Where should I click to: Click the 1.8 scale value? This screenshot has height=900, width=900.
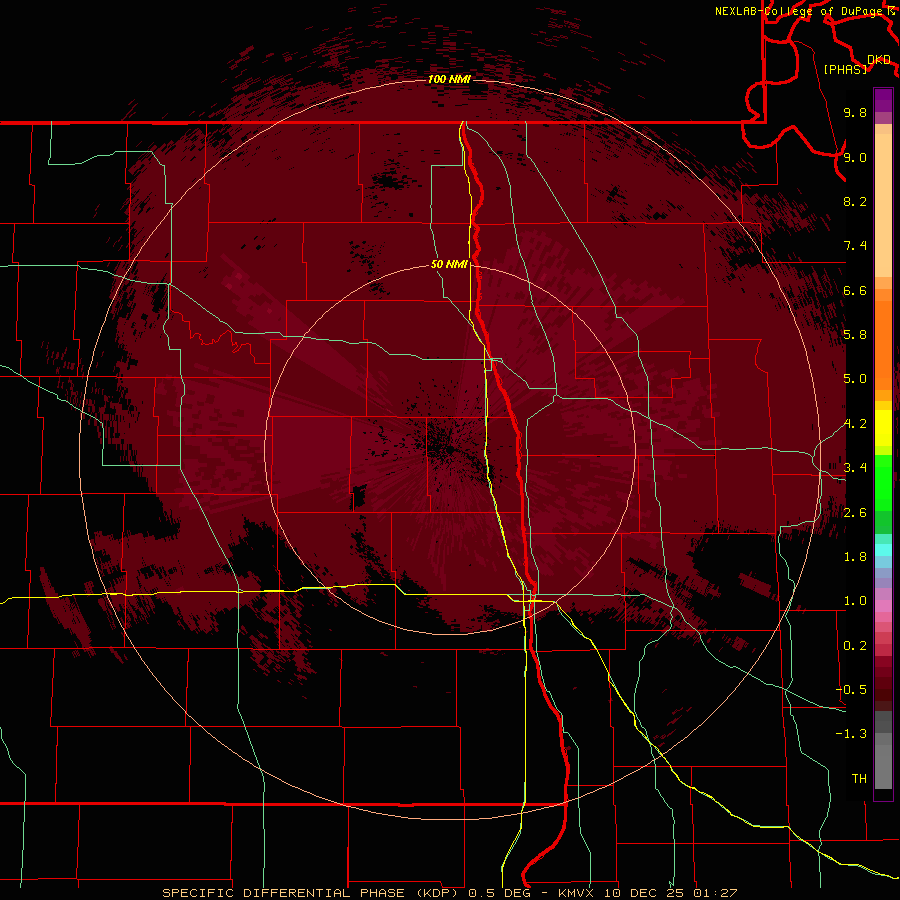click(855, 557)
